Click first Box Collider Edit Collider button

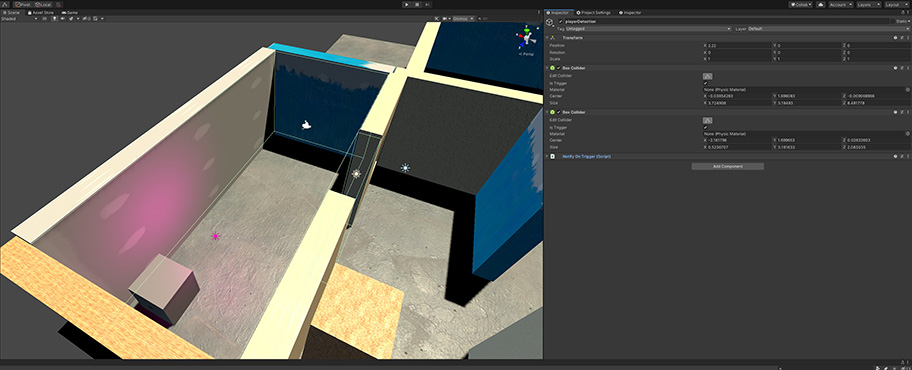tap(707, 76)
